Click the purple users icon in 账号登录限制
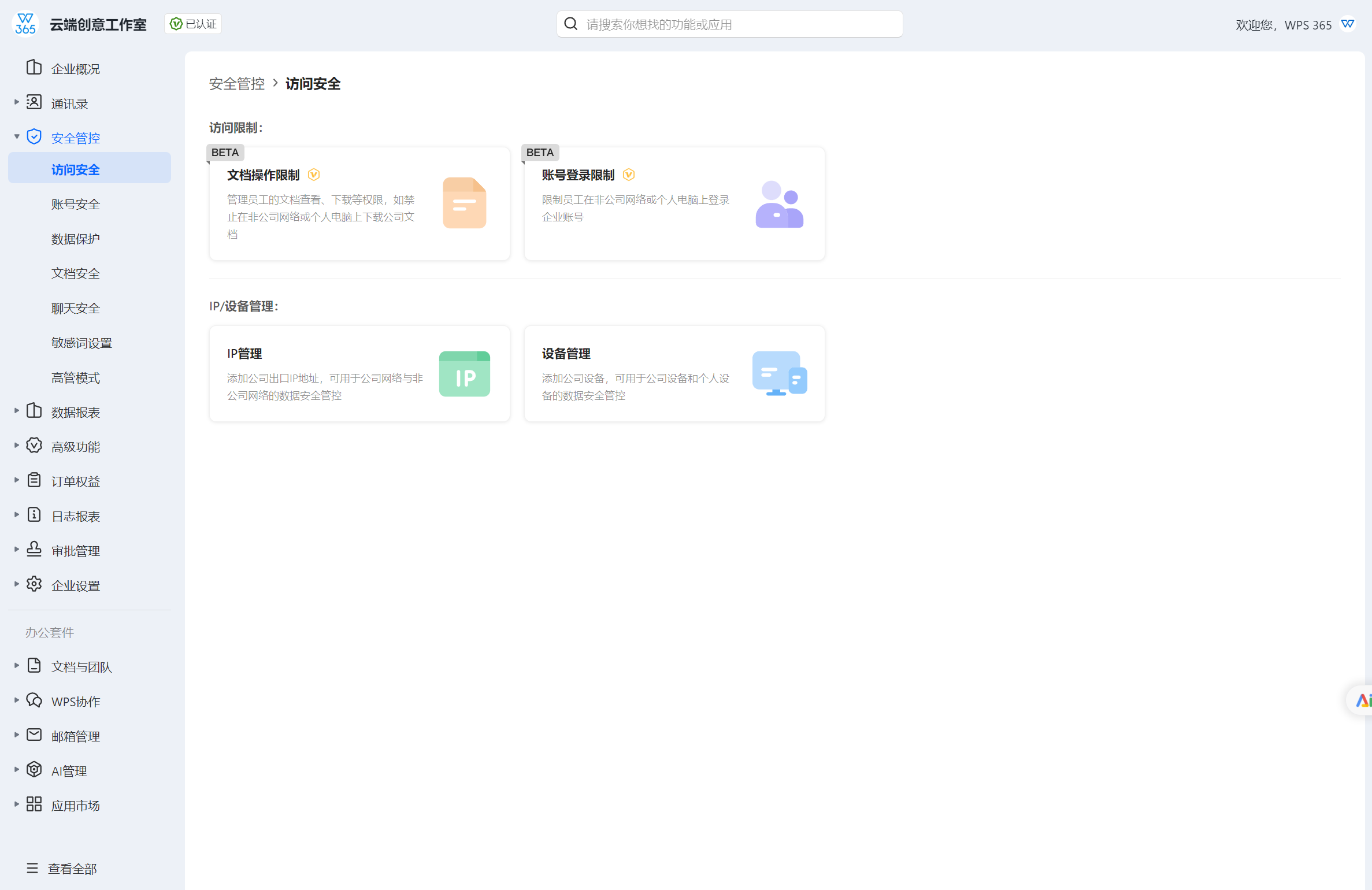This screenshot has height=890, width=1372. click(778, 205)
